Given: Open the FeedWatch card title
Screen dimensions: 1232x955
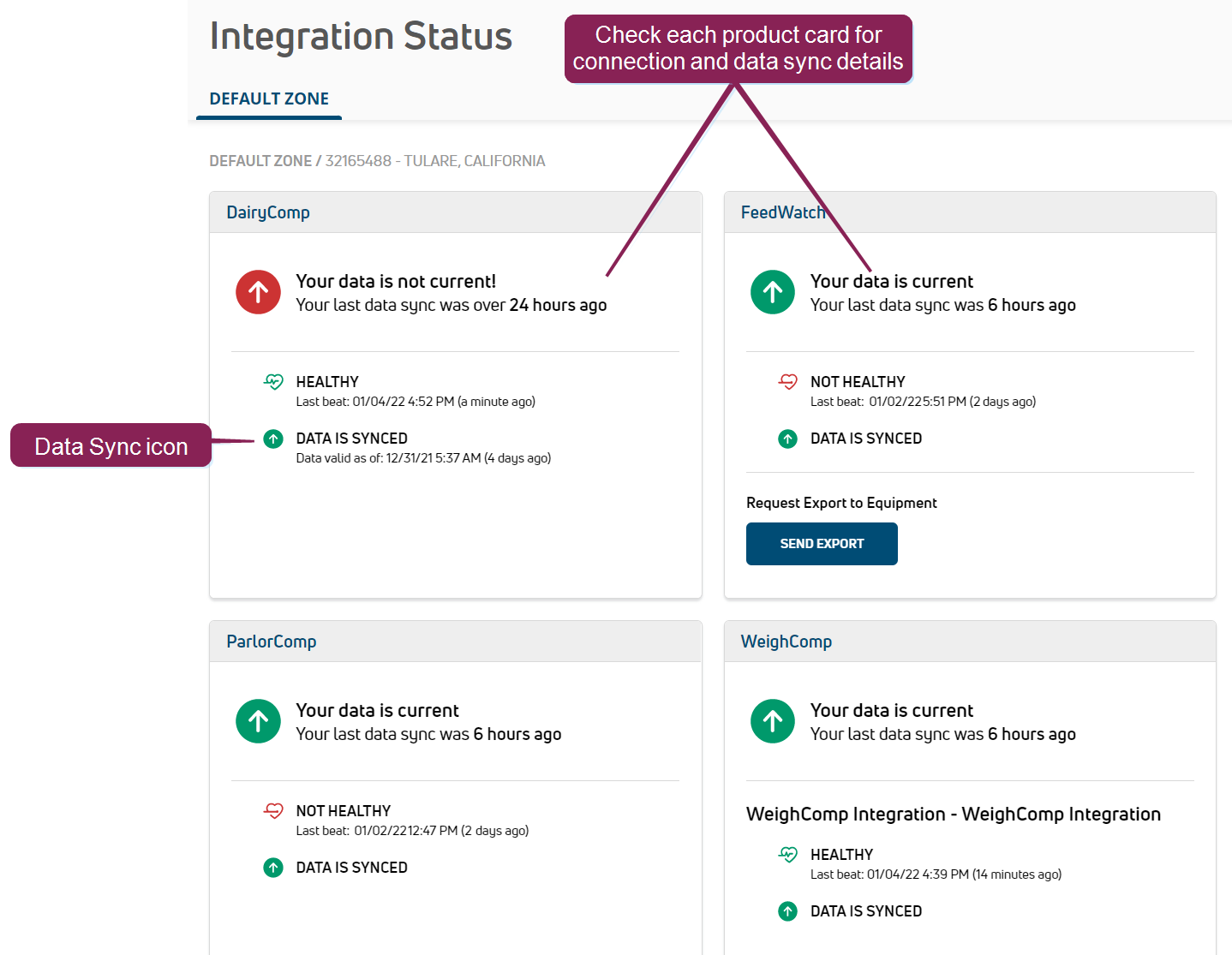Looking at the screenshot, I should (782, 212).
